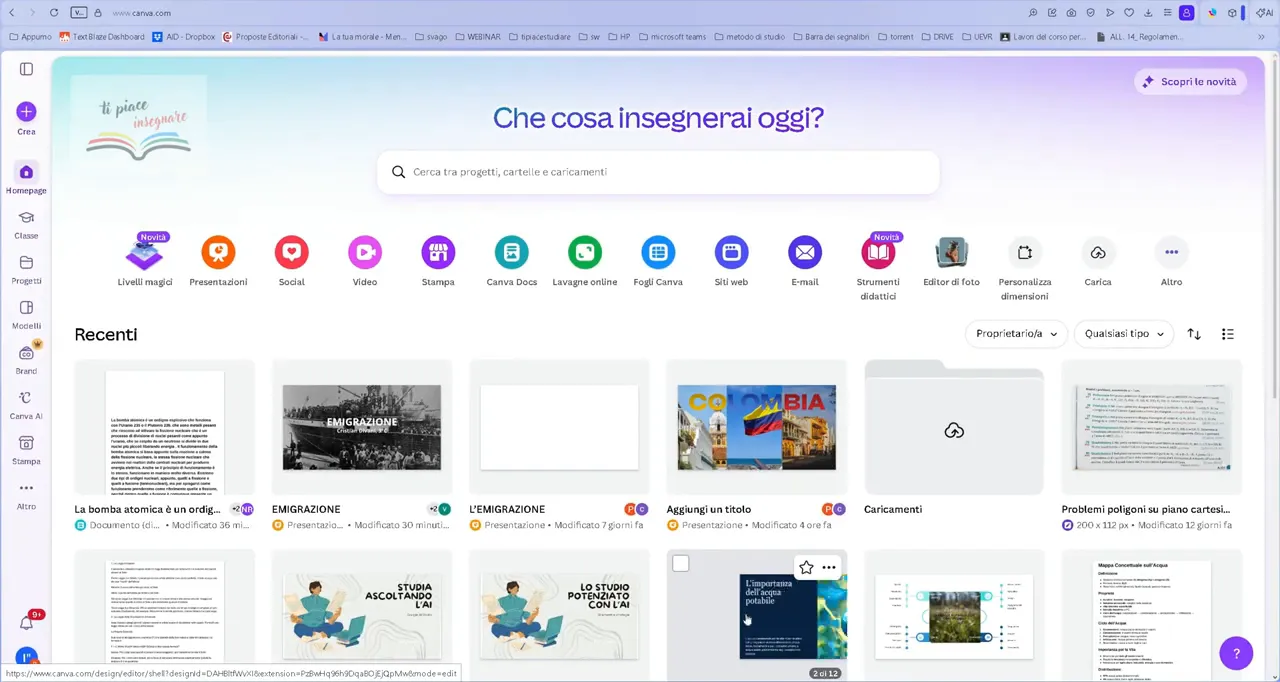Image resolution: width=1280 pixels, height=682 pixels.
Task: Select the Editor di foto shortcut
Action: 951,253
